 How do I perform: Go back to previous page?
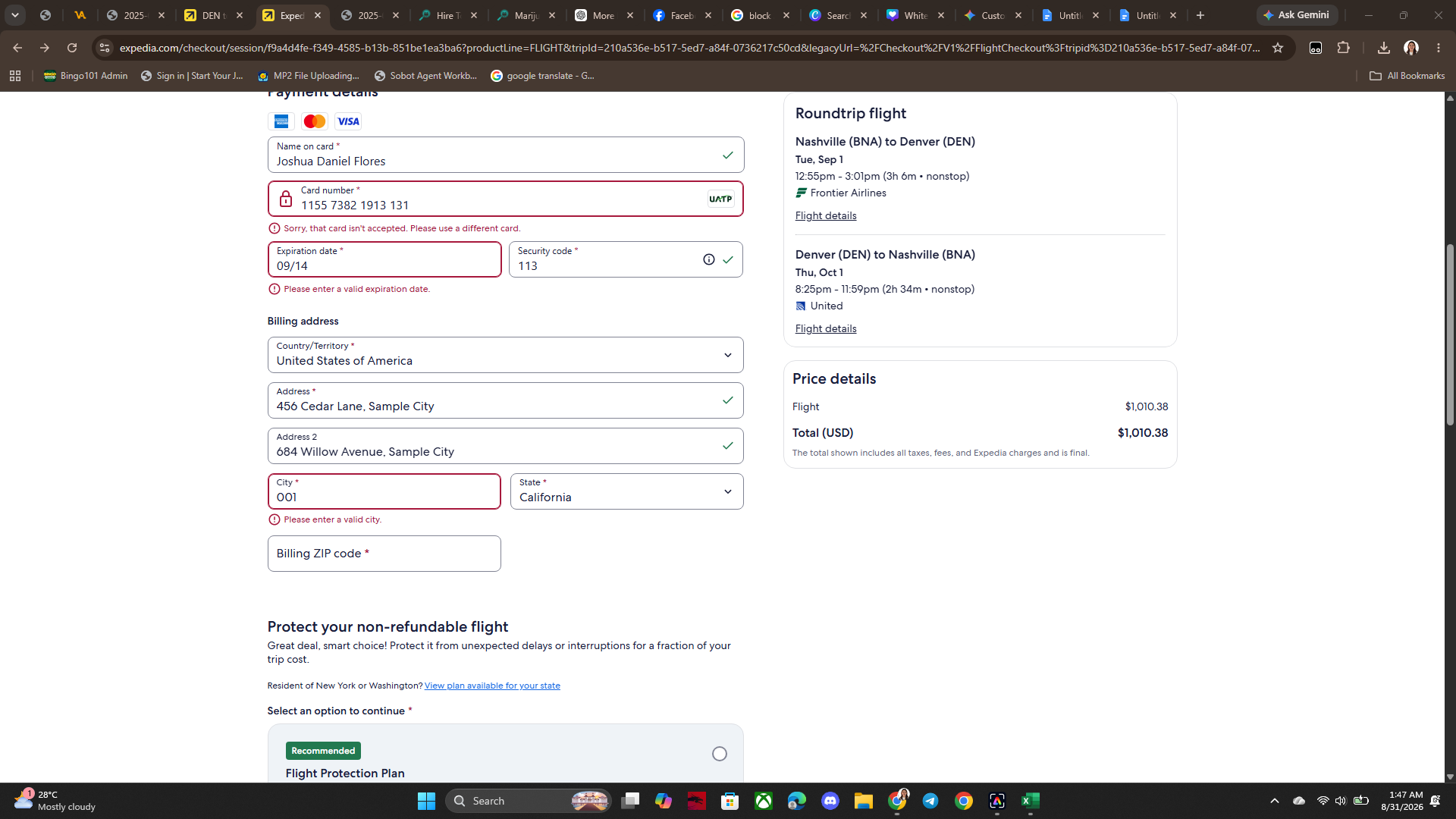[17, 48]
